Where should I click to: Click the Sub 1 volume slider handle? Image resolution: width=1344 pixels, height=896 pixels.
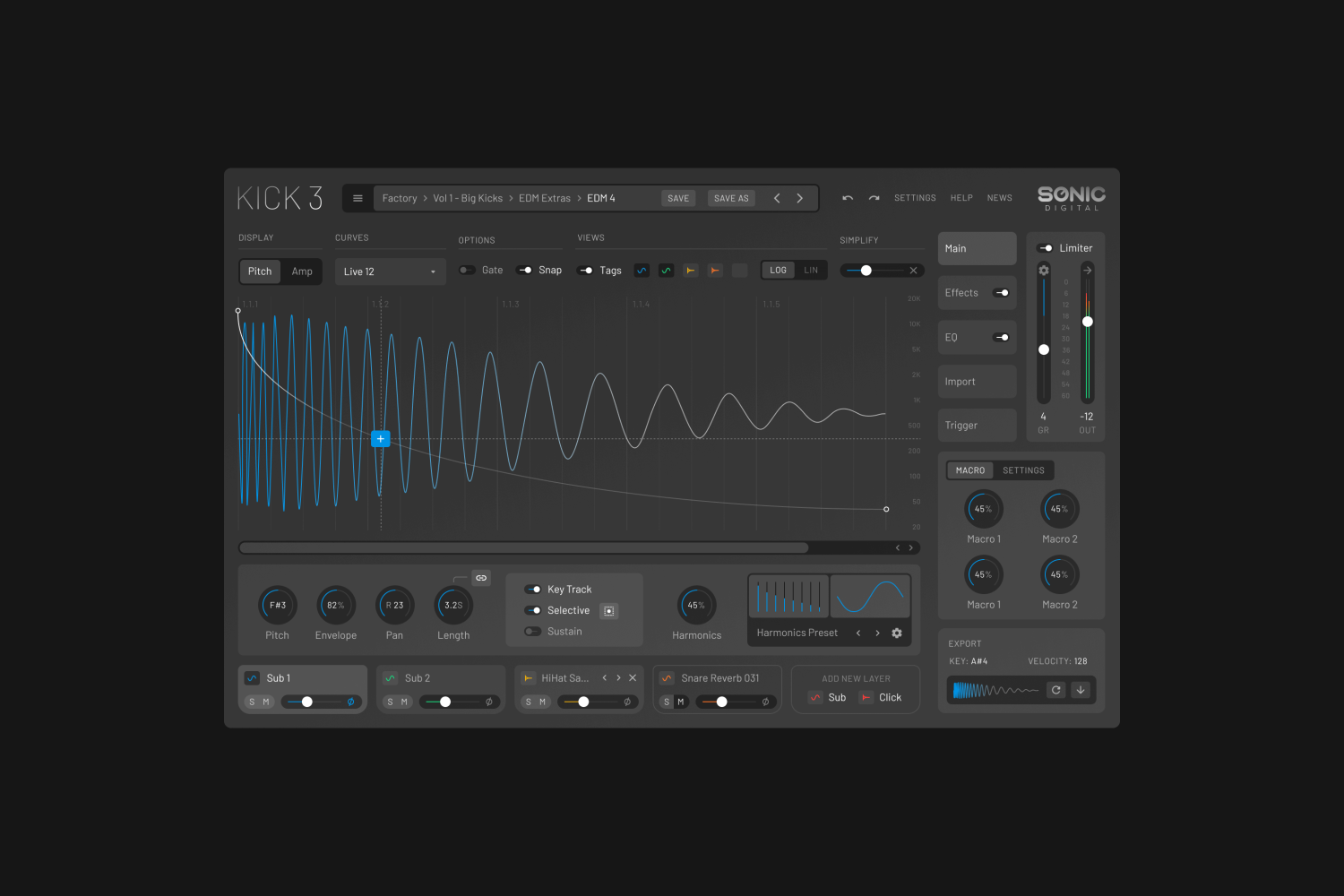point(306,702)
